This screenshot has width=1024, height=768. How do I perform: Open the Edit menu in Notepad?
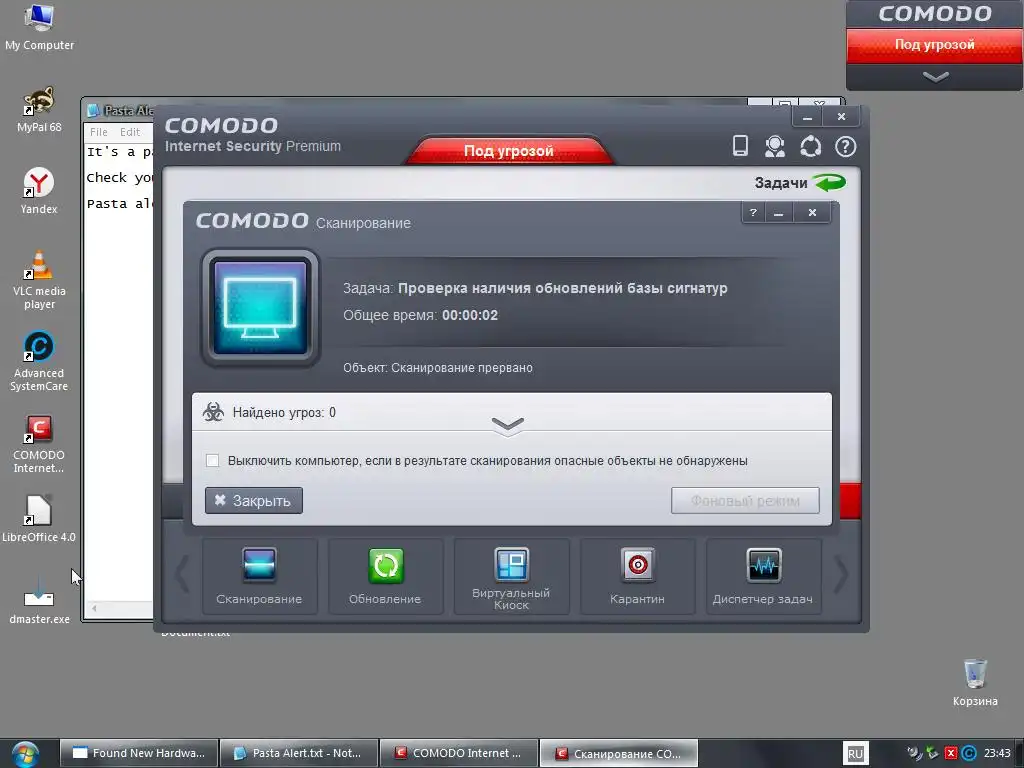[x=130, y=132]
